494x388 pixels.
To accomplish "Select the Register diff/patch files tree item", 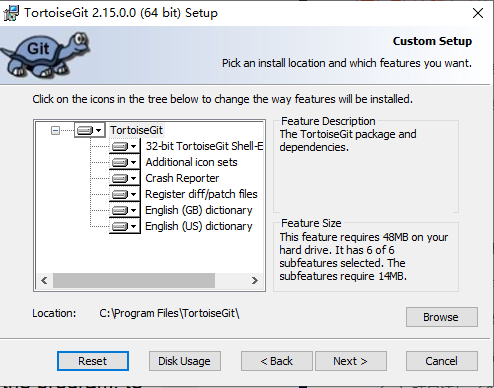I will (x=201, y=194).
